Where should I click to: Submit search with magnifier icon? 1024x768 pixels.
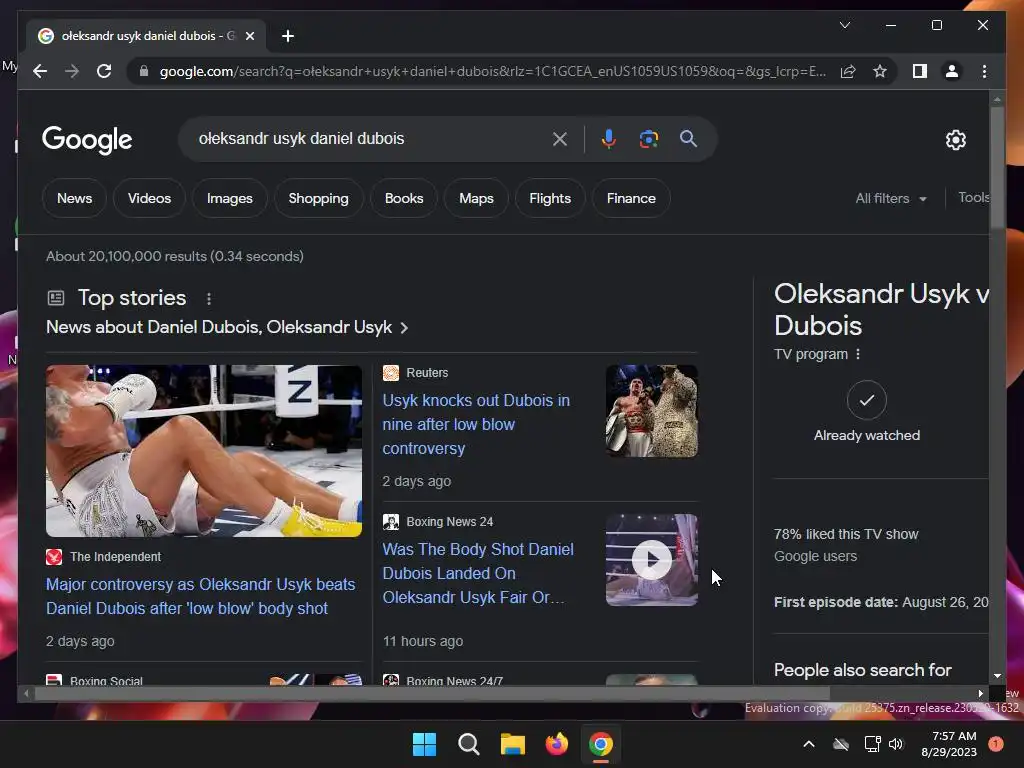tap(688, 138)
